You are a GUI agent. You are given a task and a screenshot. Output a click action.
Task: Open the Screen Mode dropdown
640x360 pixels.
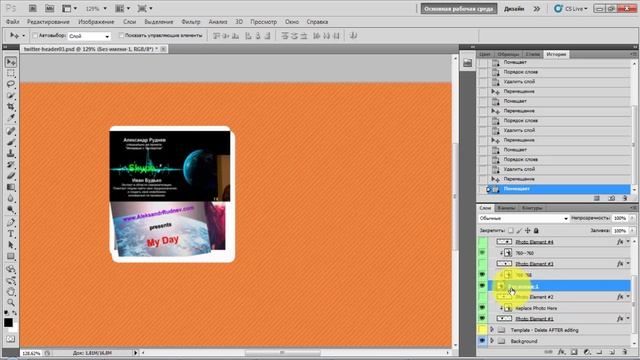pyautogui.click(x=145, y=8)
